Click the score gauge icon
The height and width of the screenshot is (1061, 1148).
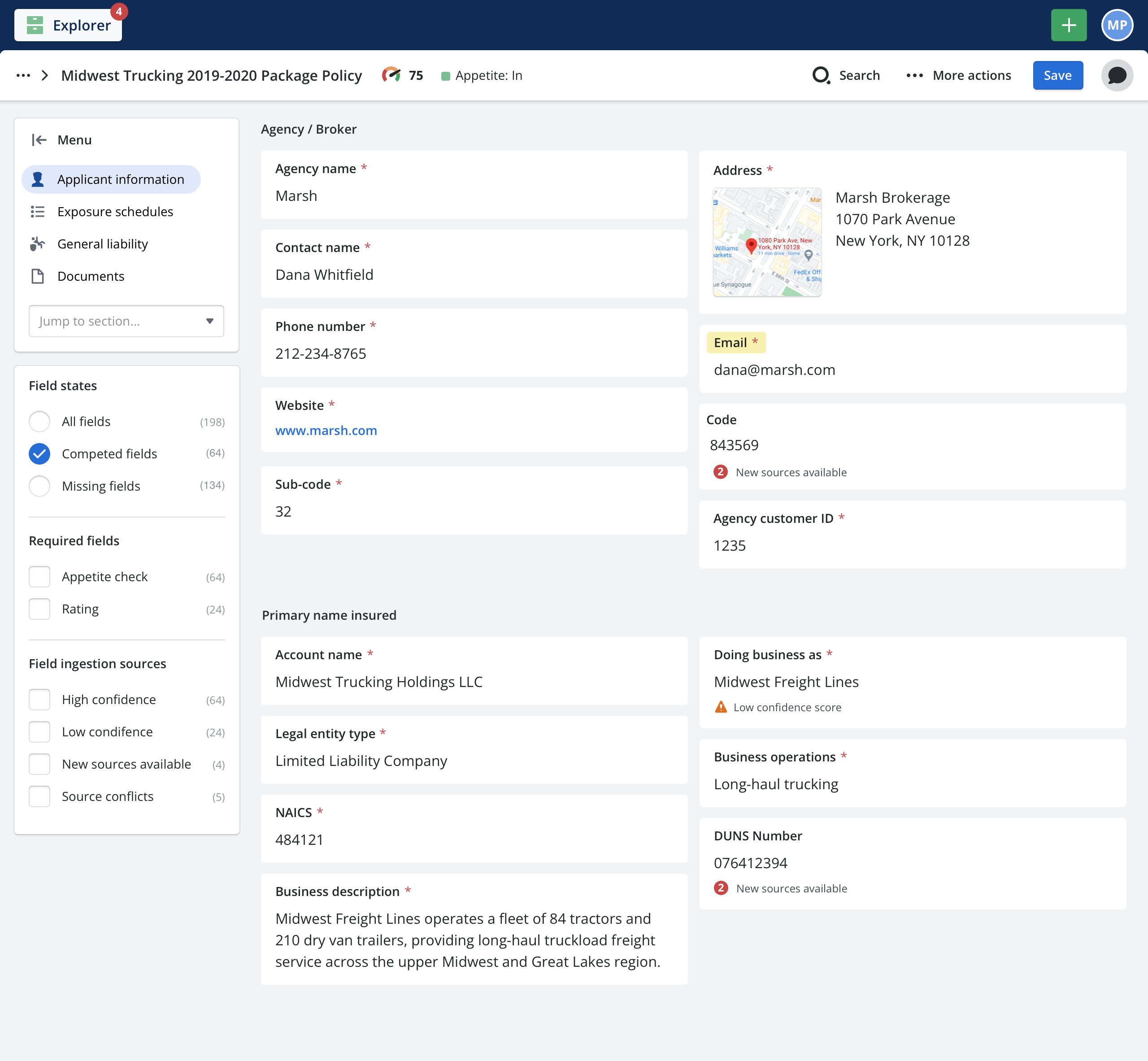391,74
